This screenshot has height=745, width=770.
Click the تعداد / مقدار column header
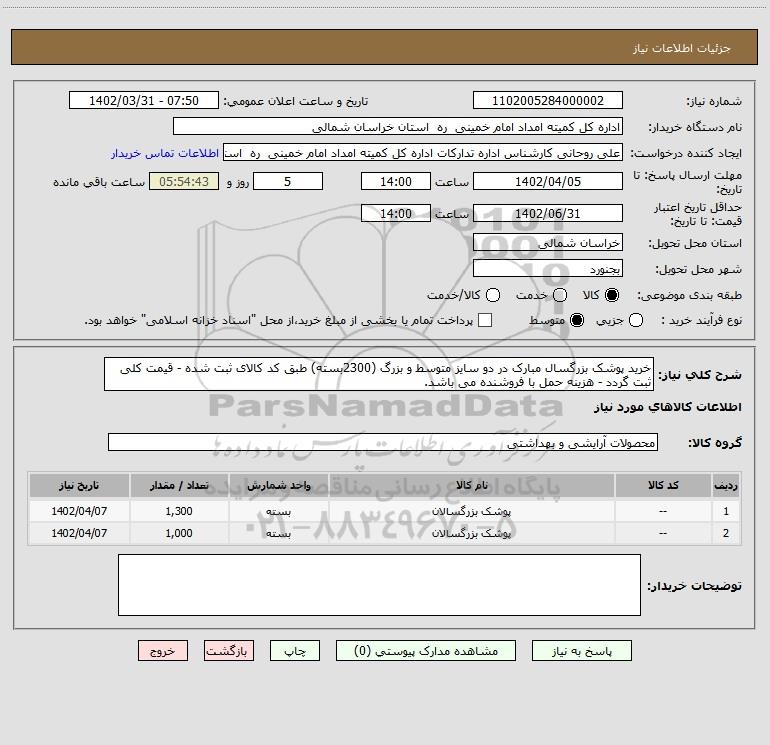coord(179,485)
